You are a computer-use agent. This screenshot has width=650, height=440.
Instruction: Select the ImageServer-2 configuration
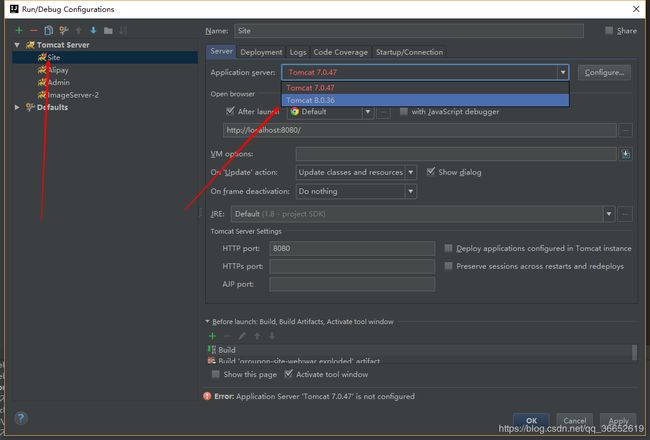tap(73, 95)
